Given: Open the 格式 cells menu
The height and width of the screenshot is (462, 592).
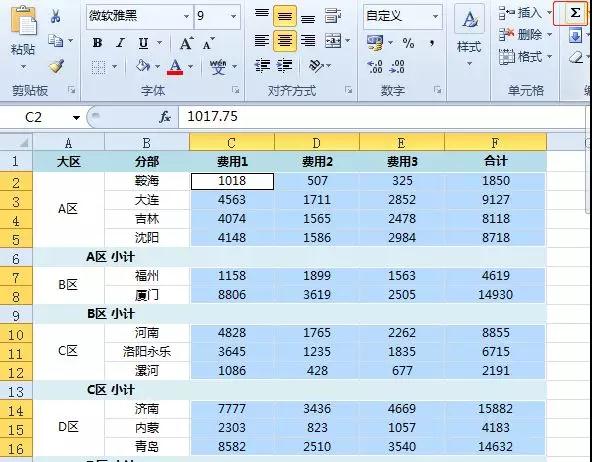Looking at the screenshot, I should (524, 57).
